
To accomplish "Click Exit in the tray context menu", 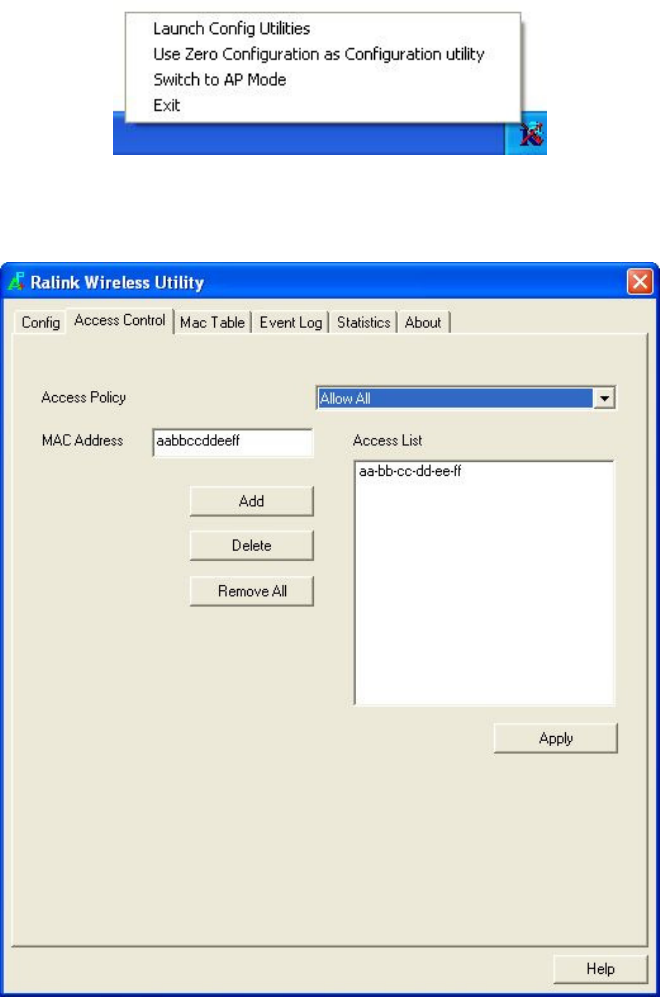I will (167, 105).
